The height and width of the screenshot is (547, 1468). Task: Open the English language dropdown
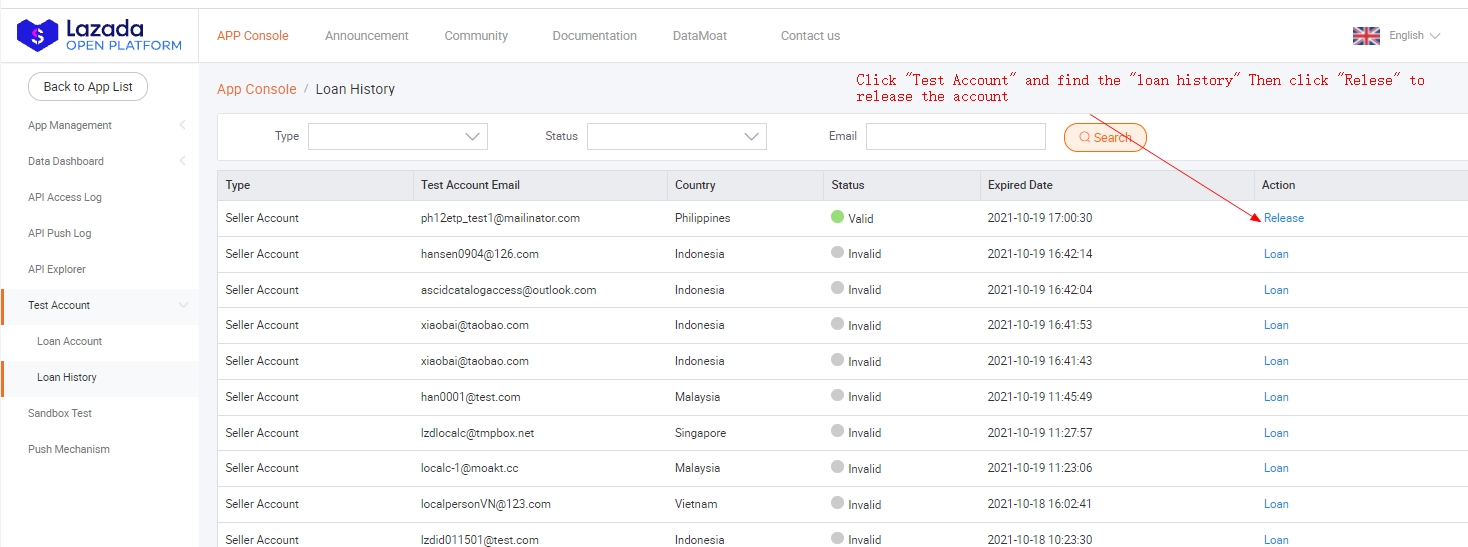click(x=1414, y=36)
